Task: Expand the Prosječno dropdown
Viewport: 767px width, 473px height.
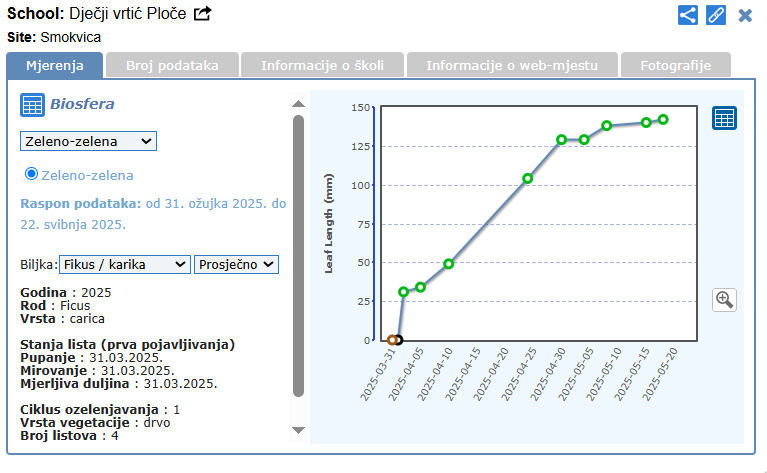Action: (236, 264)
